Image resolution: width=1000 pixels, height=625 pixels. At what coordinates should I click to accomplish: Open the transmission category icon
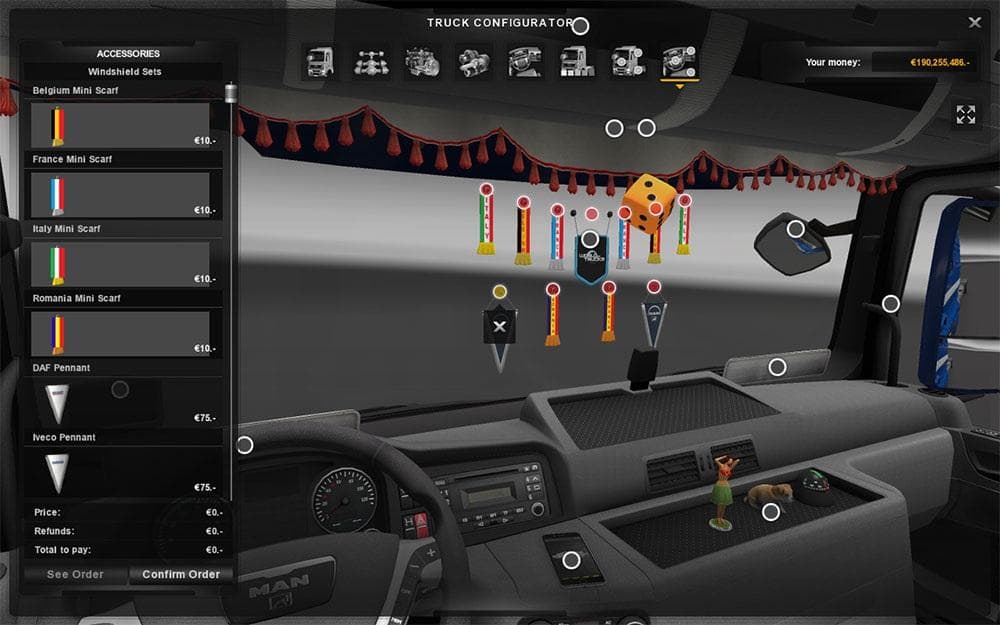point(474,62)
